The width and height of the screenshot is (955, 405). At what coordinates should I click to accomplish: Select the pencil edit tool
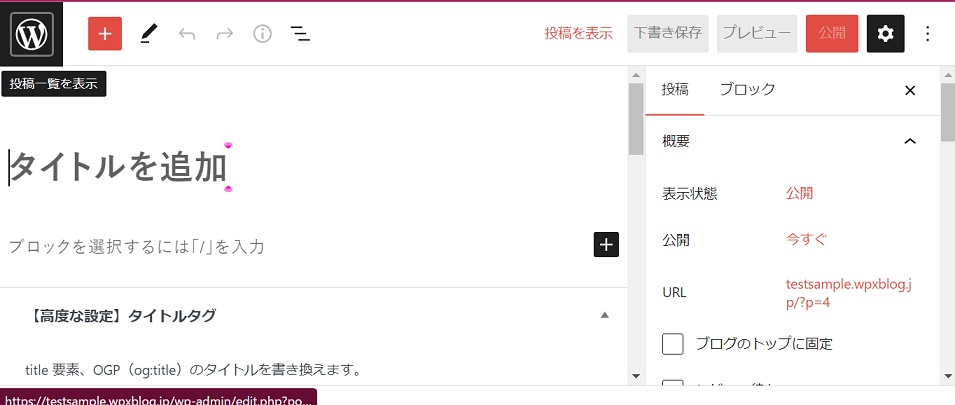pos(148,34)
